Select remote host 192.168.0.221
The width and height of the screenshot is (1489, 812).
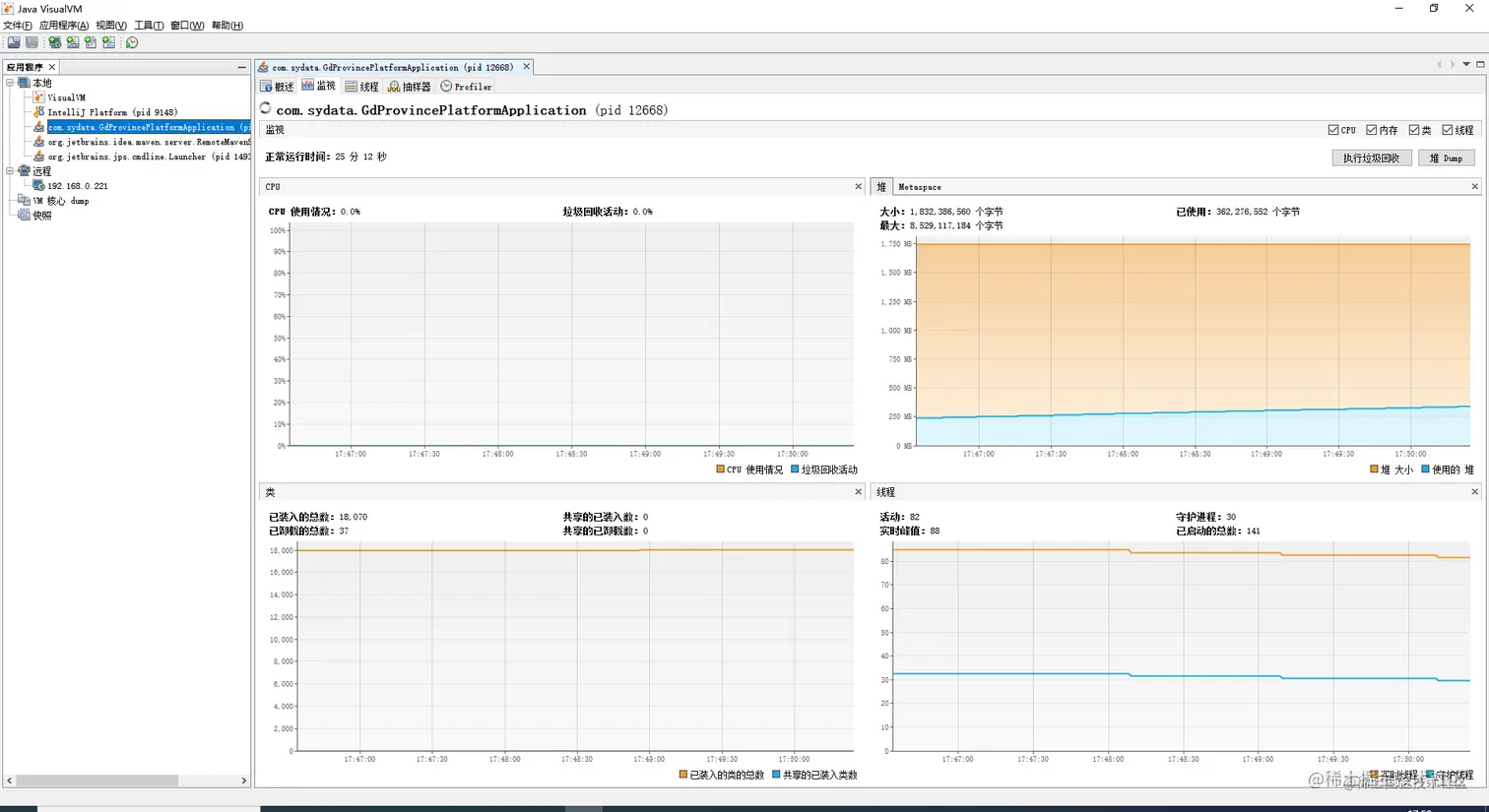click(x=78, y=186)
